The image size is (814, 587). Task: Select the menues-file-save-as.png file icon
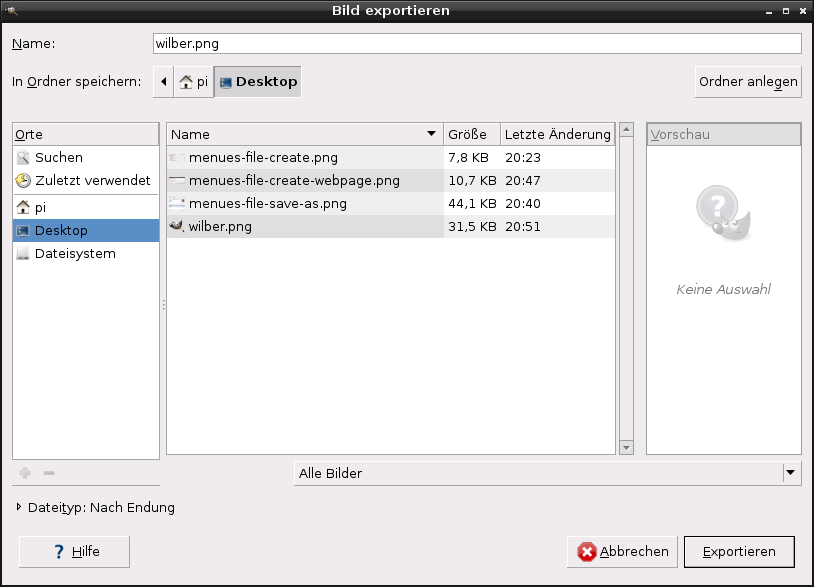click(177, 204)
